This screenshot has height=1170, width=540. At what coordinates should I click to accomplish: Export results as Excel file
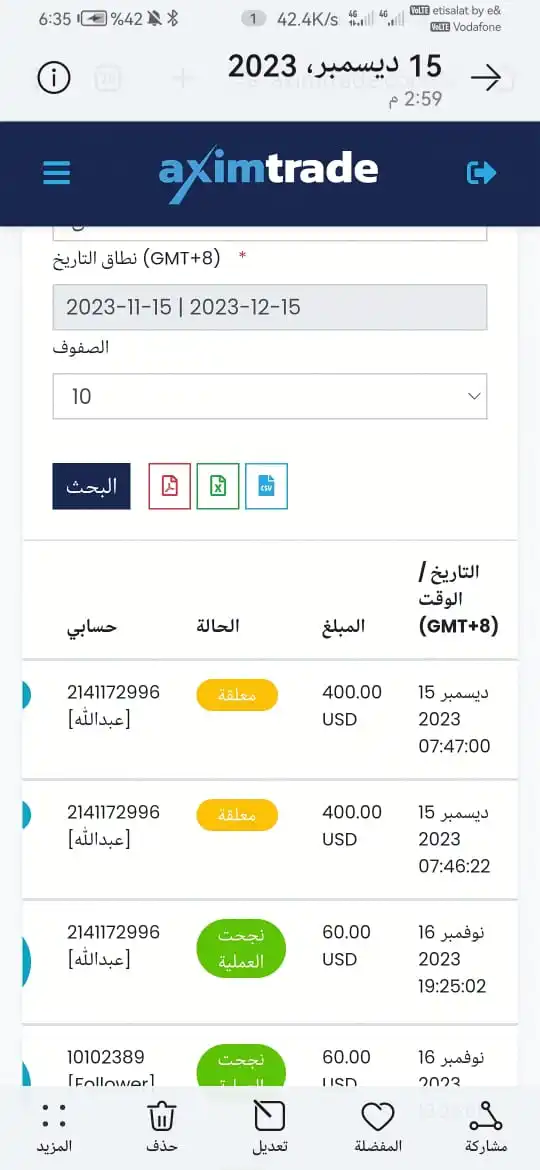(x=218, y=487)
